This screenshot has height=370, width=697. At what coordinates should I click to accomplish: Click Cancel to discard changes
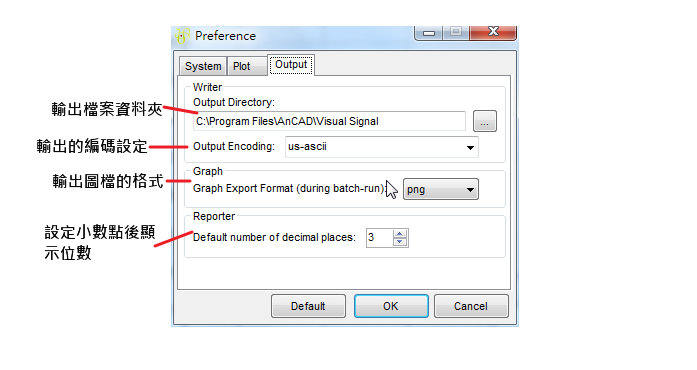pos(471,306)
